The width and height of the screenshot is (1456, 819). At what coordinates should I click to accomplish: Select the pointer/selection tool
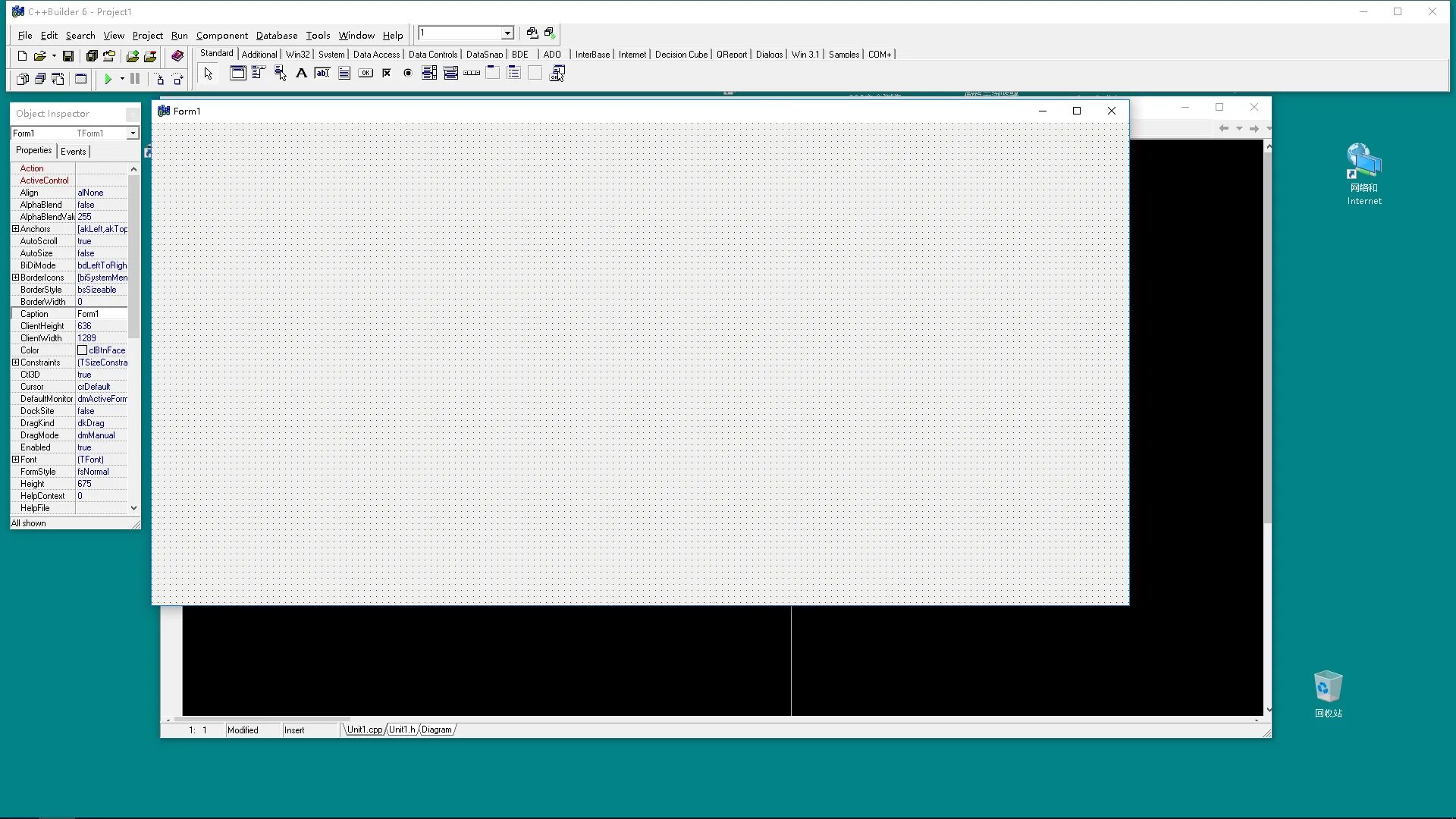click(208, 72)
